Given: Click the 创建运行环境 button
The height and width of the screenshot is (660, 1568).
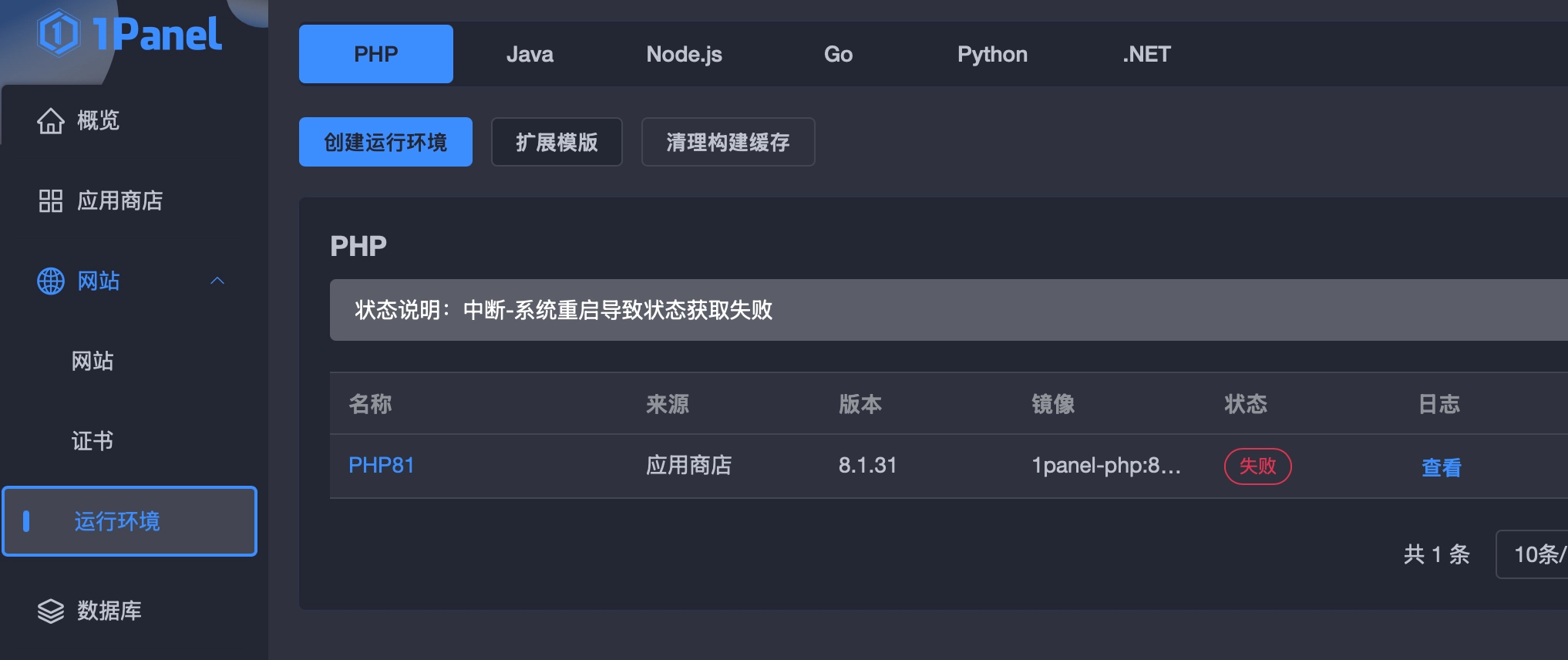Looking at the screenshot, I should click(385, 141).
